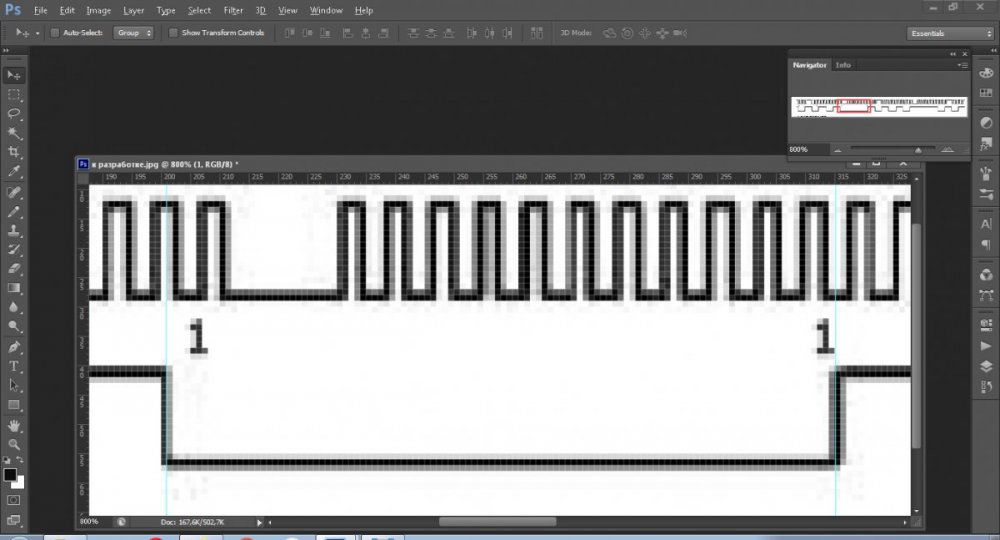Click the status bar preview icon beside 800%
This screenshot has height=540, width=1000.
click(x=121, y=522)
